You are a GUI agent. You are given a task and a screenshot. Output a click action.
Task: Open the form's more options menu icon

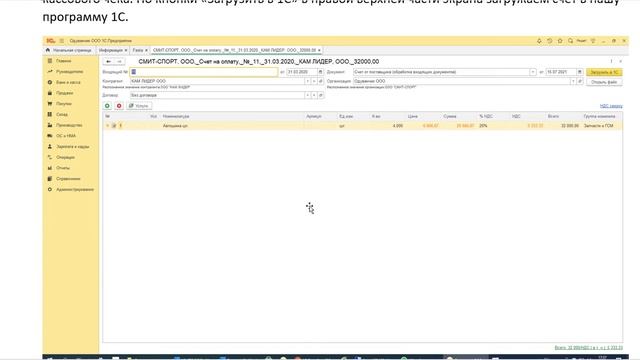pyautogui.click(x=611, y=62)
